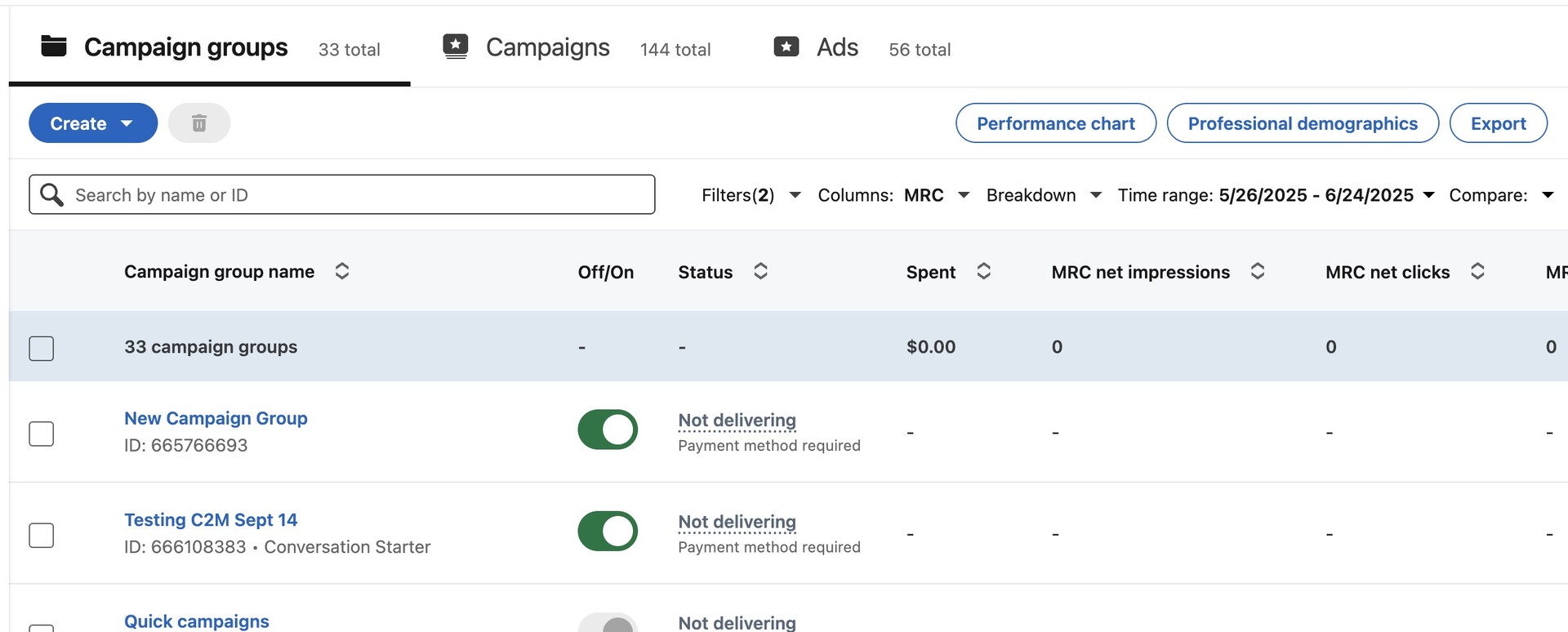Open the Create dropdown button

point(93,123)
